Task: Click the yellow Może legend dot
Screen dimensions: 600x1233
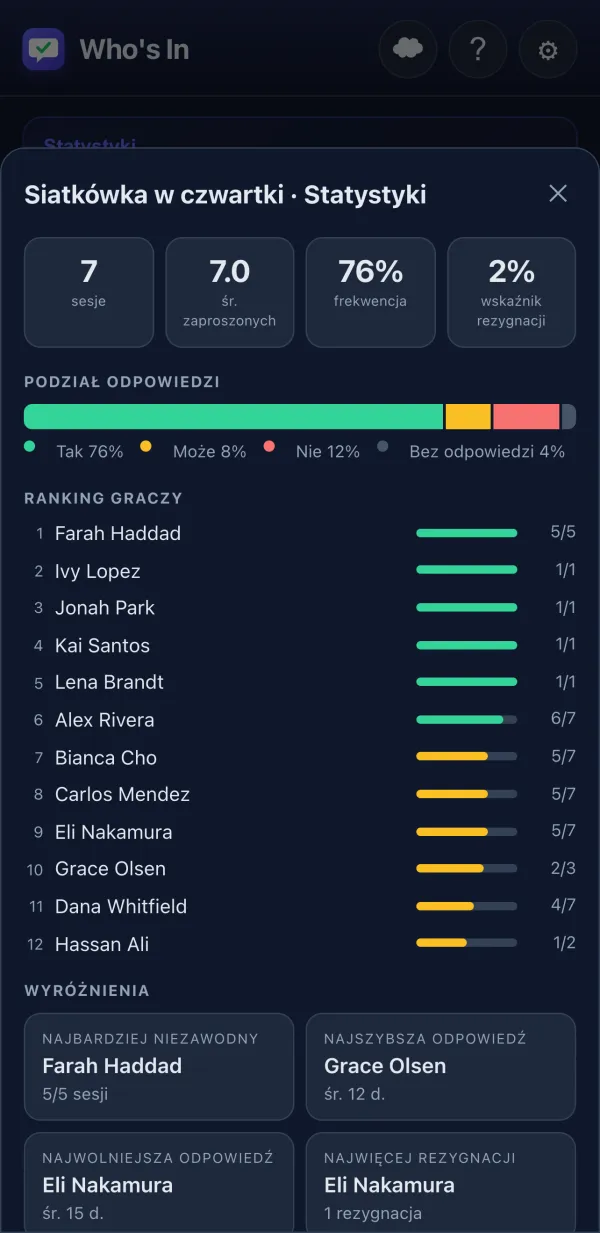Action: 146,446
